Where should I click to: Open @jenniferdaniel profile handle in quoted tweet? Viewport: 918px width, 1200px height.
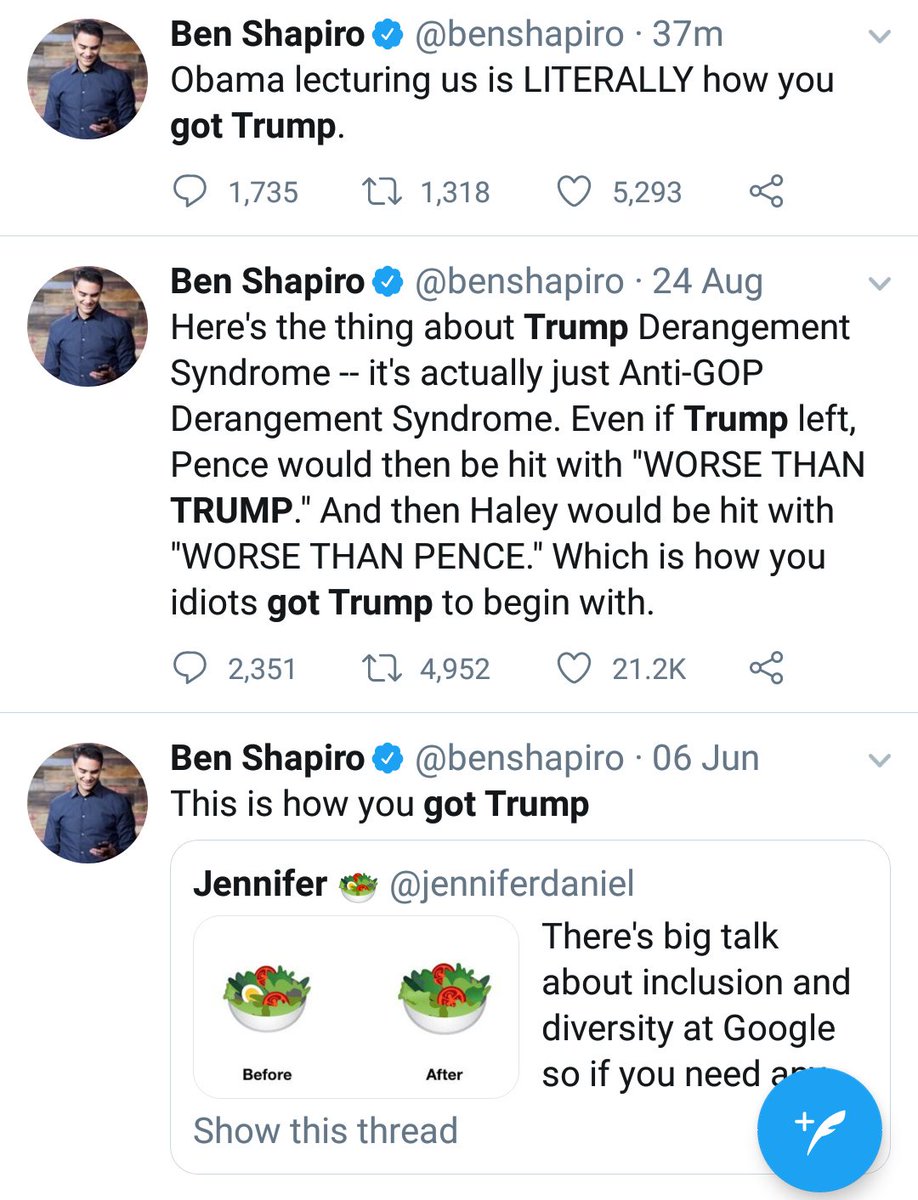click(511, 884)
